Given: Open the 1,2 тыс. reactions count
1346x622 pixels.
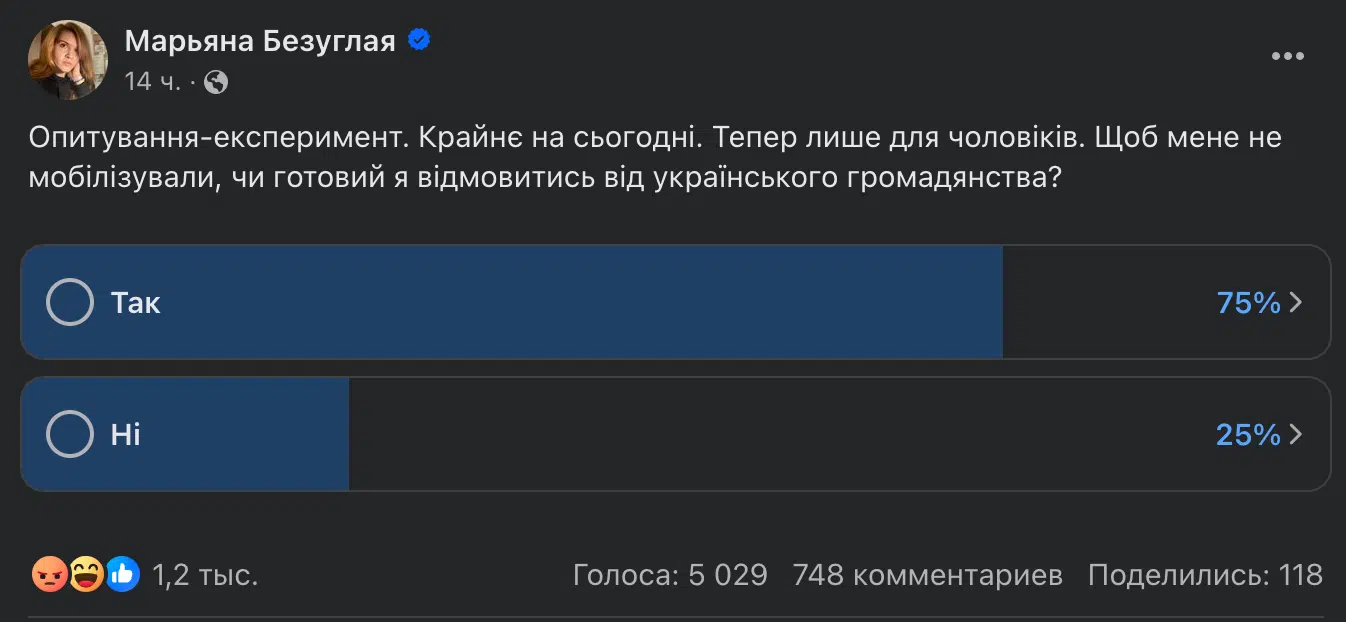Looking at the screenshot, I should (205, 575).
